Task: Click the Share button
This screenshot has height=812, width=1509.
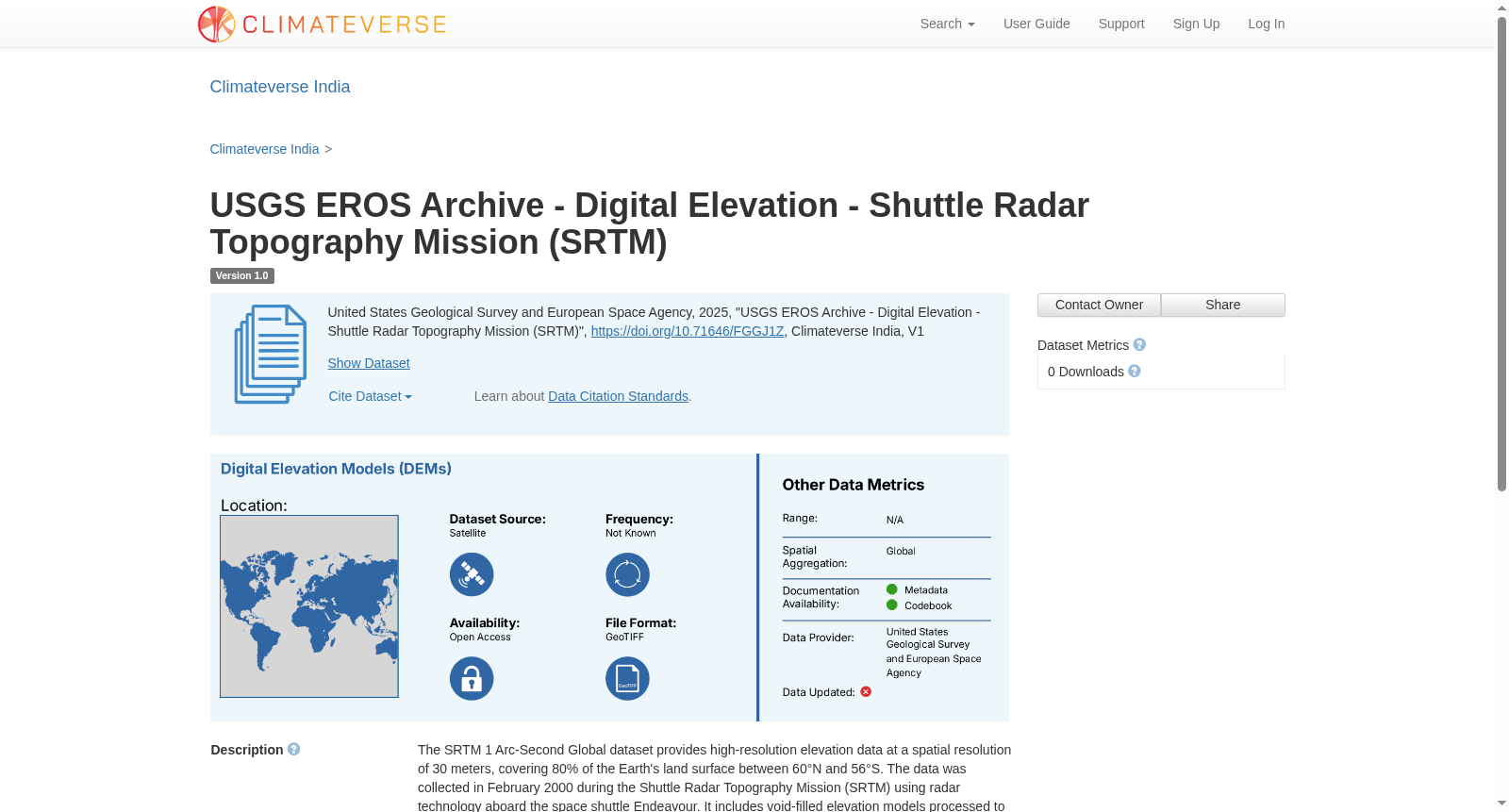Action: [1222, 305]
